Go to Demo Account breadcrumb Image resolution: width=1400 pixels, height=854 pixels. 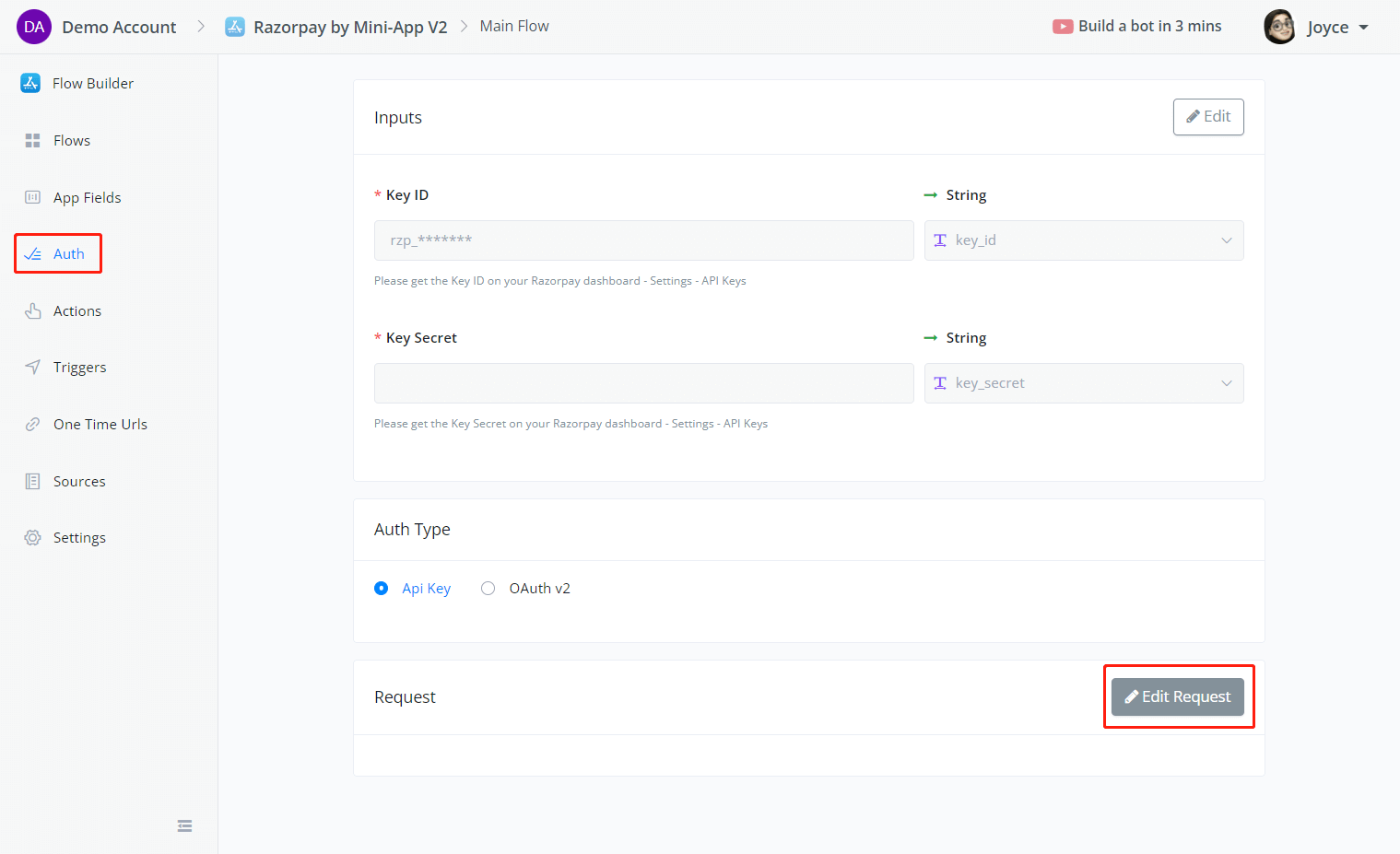tap(118, 27)
